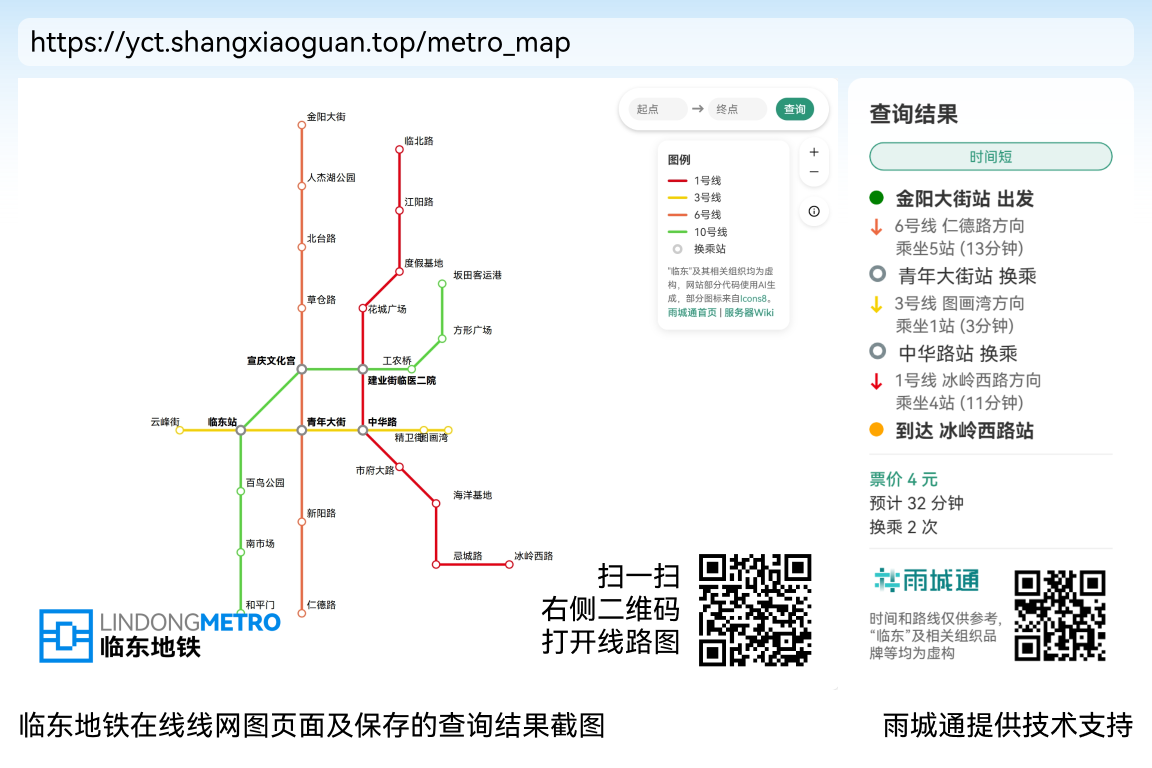
Task: Click the green 查询 search button
Action: coord(794,110)
